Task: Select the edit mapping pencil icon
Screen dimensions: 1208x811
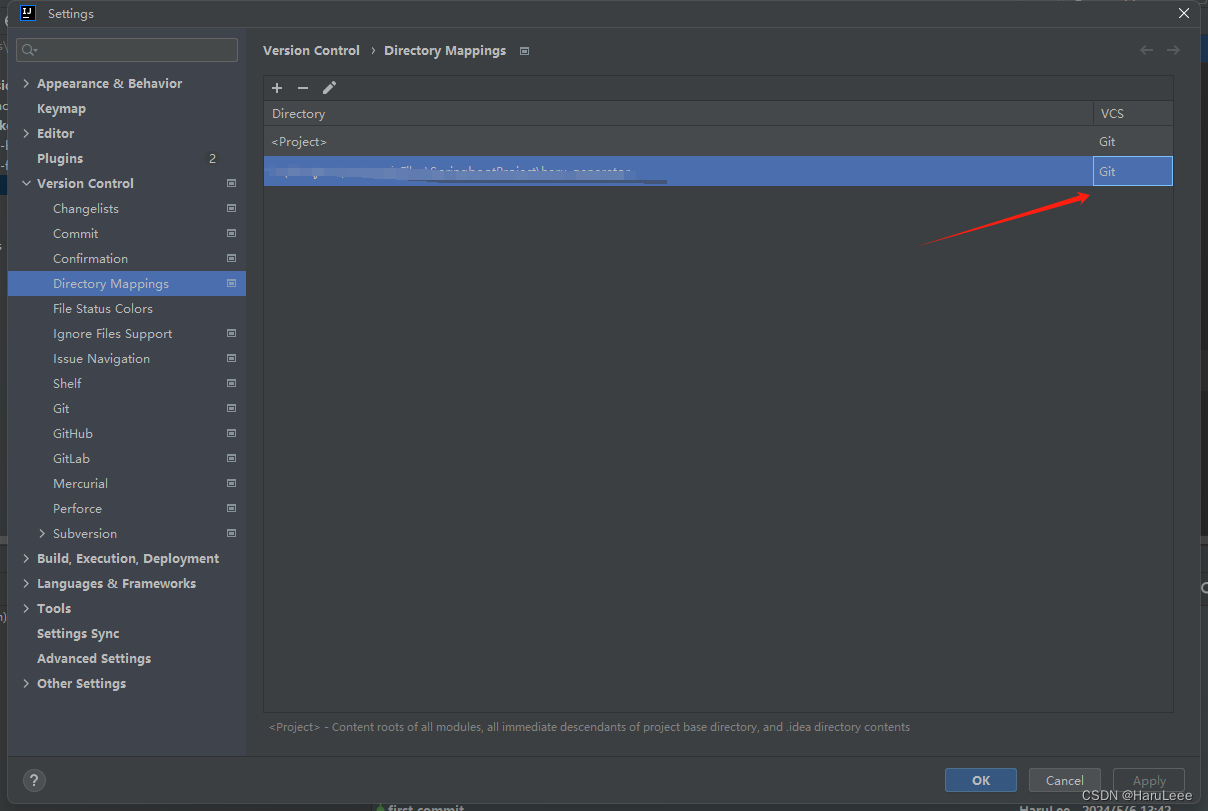Action: tap(329, 88)
